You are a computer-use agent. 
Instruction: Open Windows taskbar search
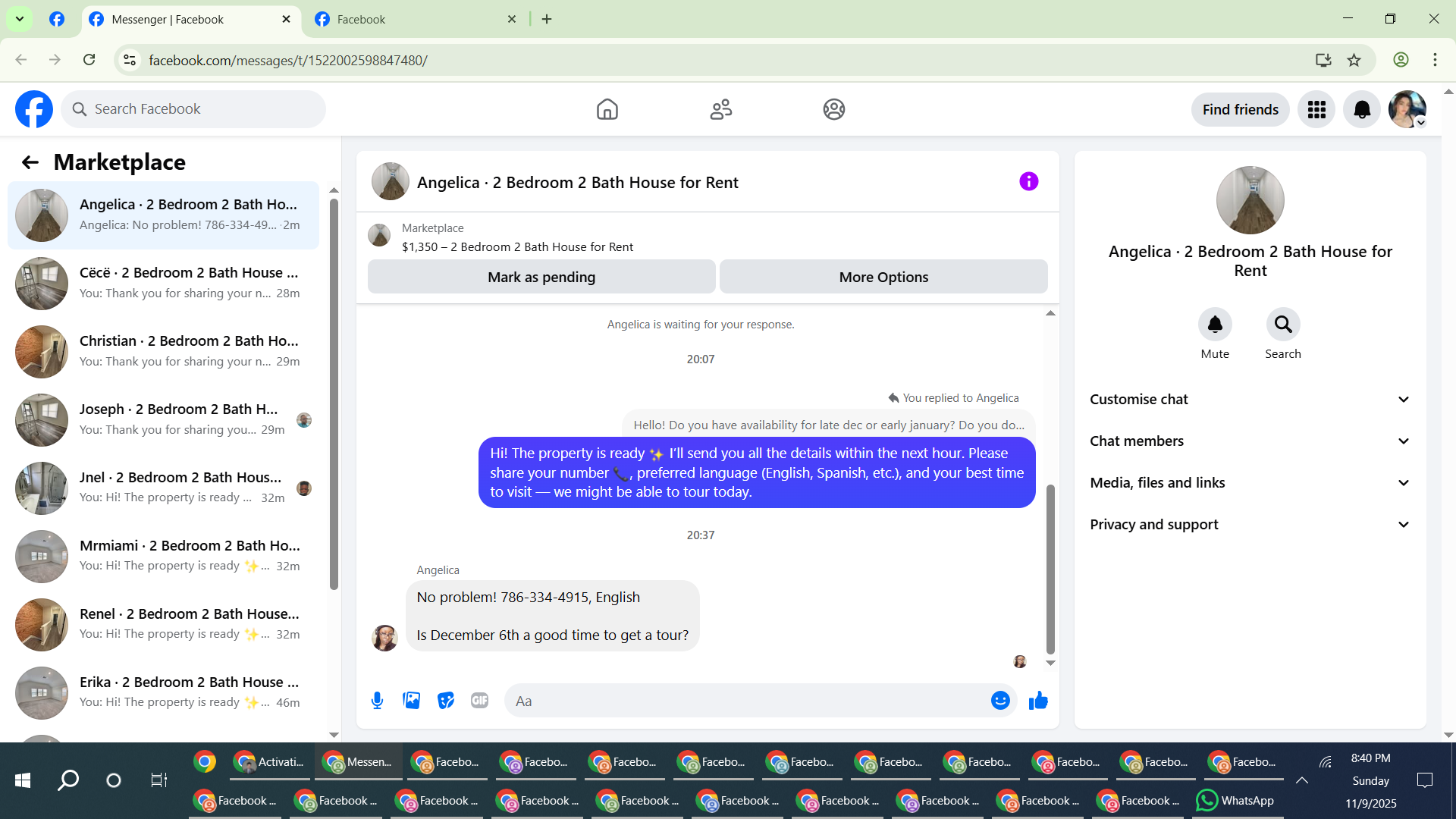point(68,780)
